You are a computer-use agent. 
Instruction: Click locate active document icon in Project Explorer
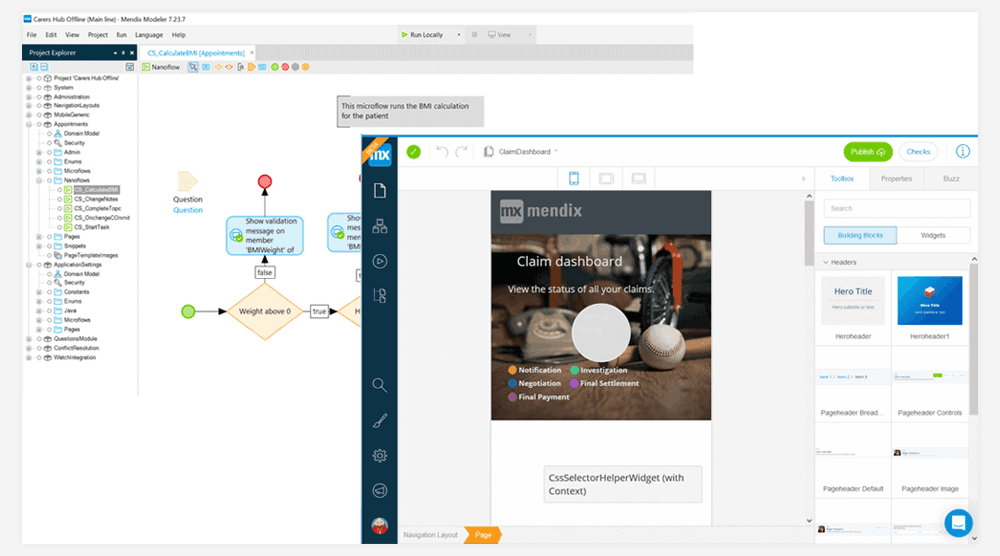click(x=129, y=66)
